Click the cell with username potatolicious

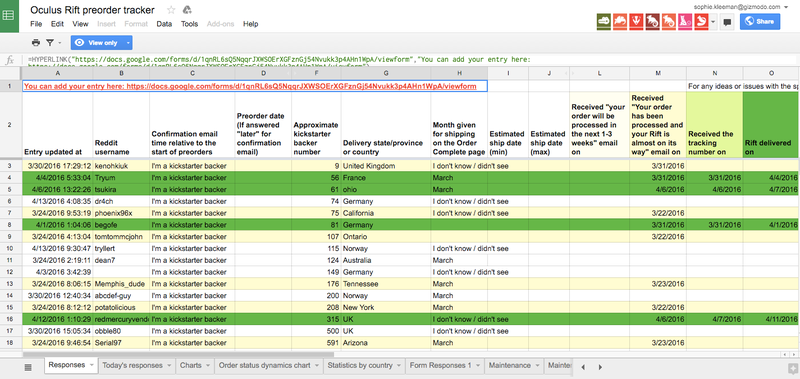pos(121,307)
